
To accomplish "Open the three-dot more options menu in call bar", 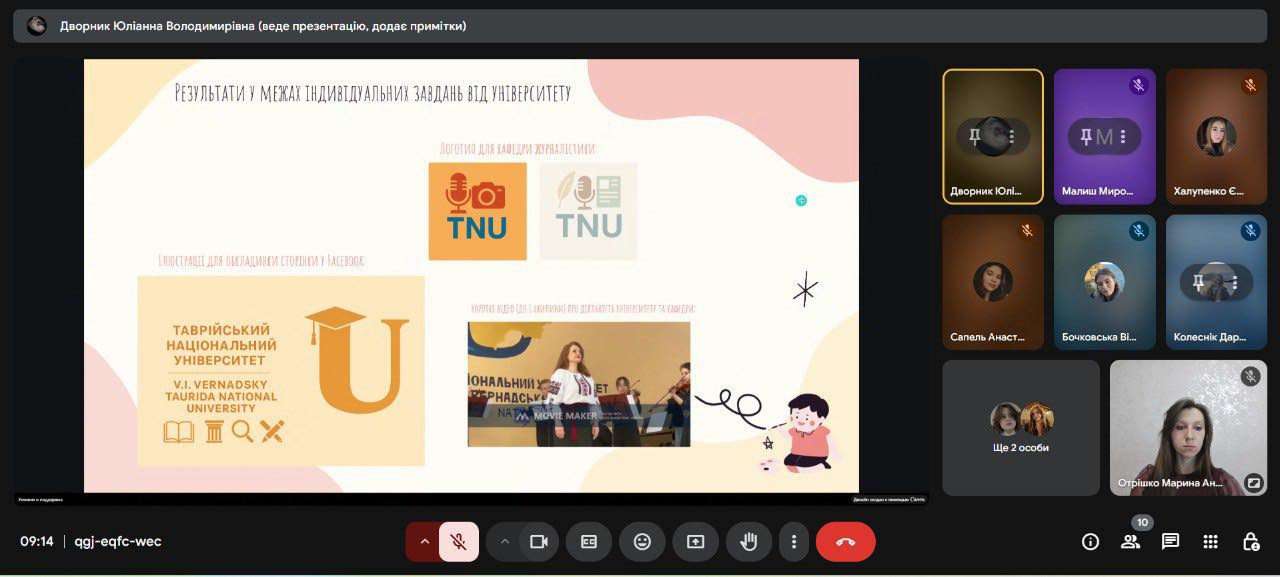I will [x=794, y=541].
